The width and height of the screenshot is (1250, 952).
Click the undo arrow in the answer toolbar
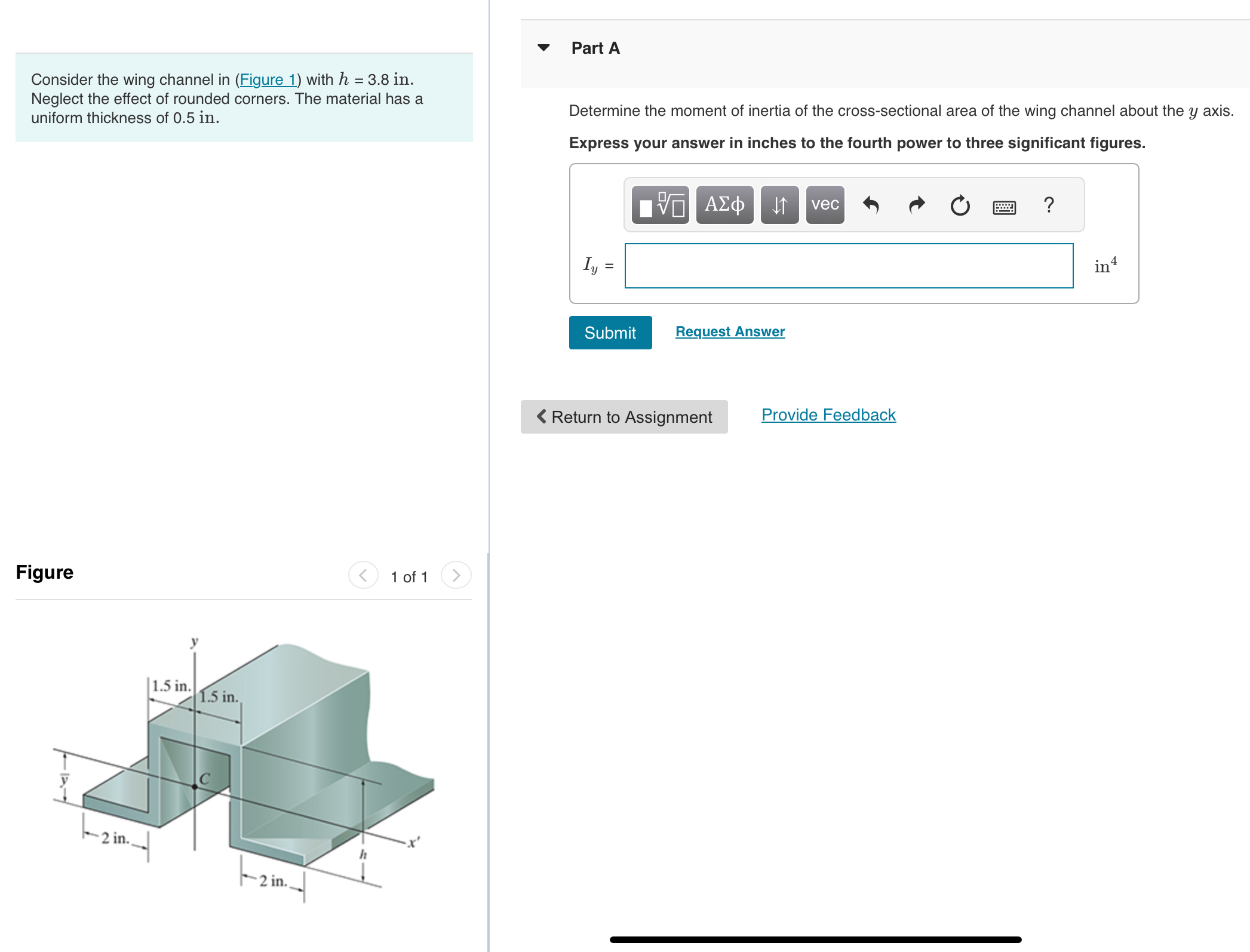pyautogui.click(x=873, y=204)
